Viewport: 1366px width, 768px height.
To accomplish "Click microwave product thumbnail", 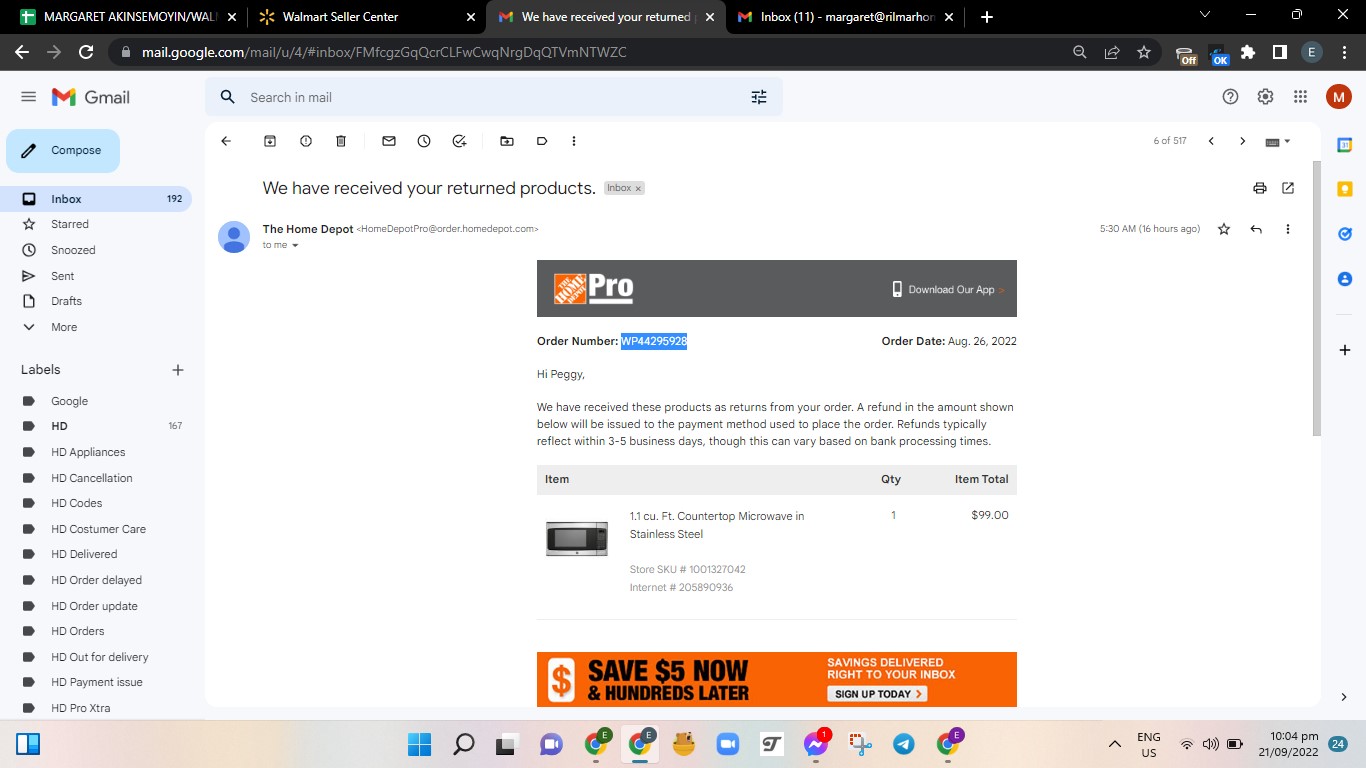I will click(577, 538).
